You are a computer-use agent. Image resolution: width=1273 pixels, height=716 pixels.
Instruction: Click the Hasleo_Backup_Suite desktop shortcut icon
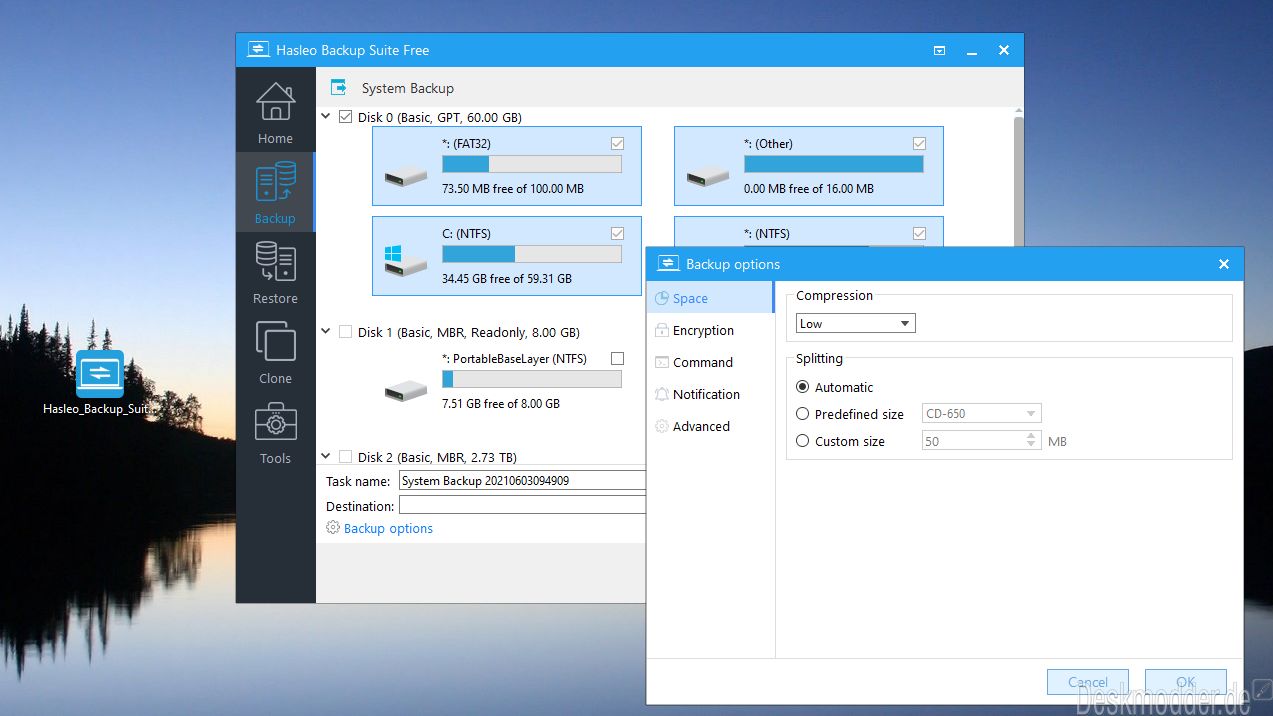click(x=100, y=374)
